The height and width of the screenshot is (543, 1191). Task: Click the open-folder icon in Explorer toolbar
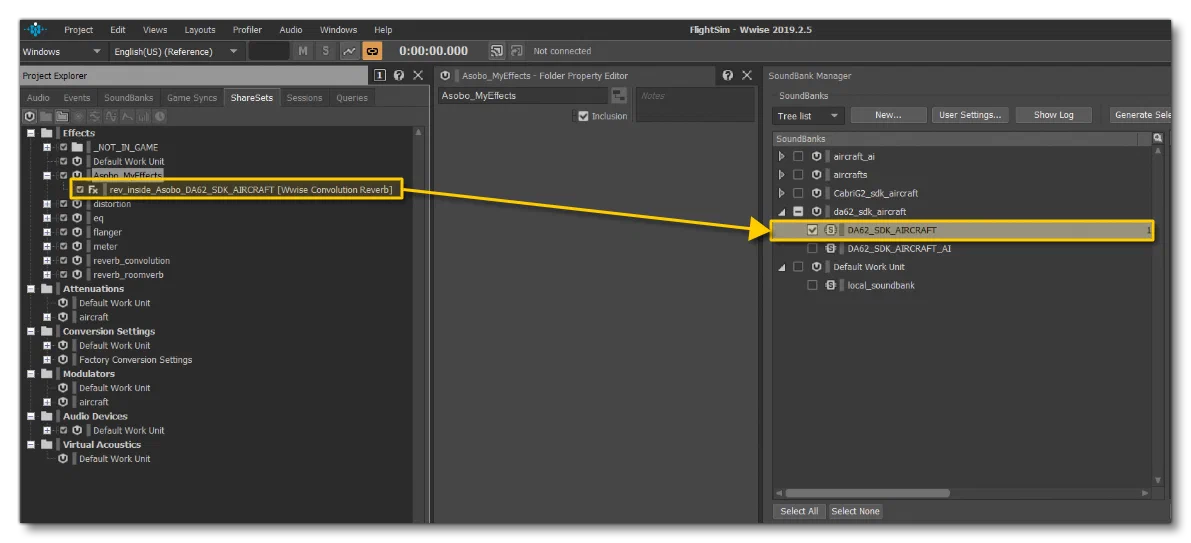pyautogui.click(x=62, y=116)
